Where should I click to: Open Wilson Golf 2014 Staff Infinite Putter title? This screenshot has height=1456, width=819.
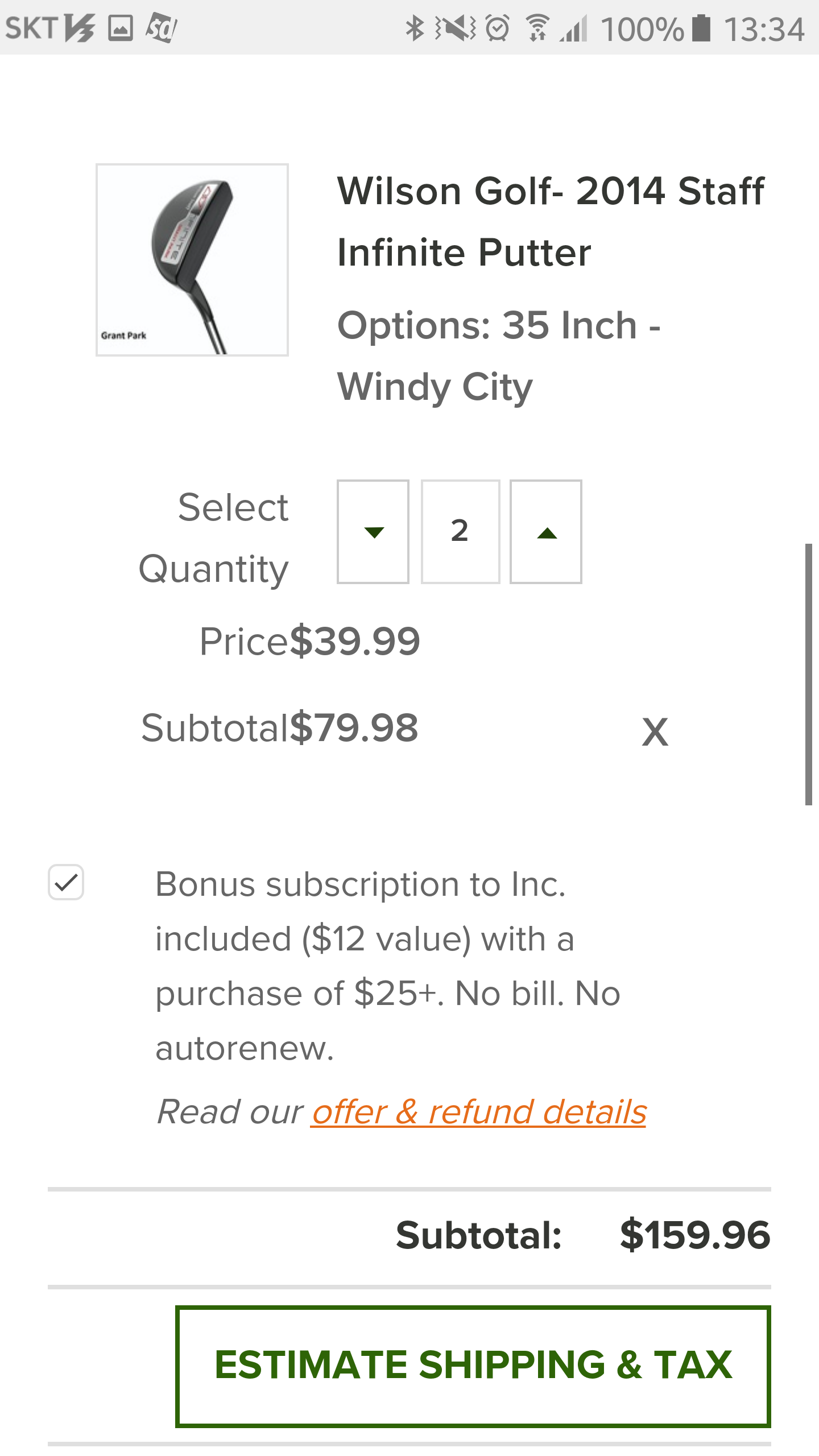pyautogui.click(x=550, y=221)
